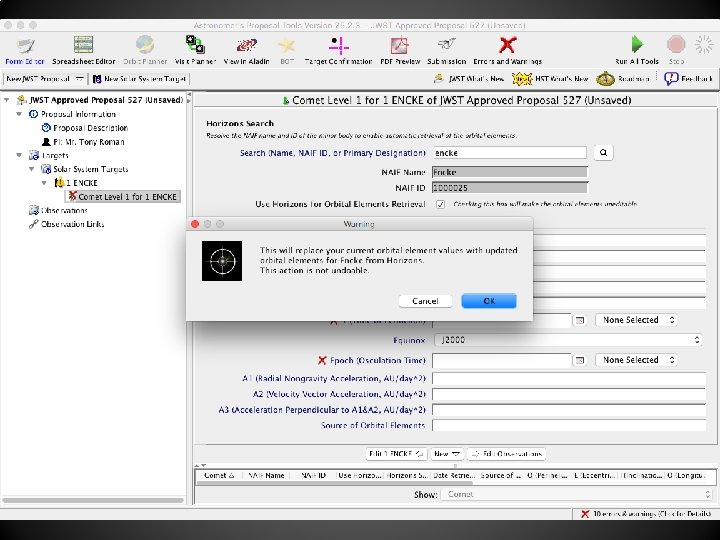This screenshot has width=720, height=540.
Task: Sort table by Comet column header
Action: (219, 476)
